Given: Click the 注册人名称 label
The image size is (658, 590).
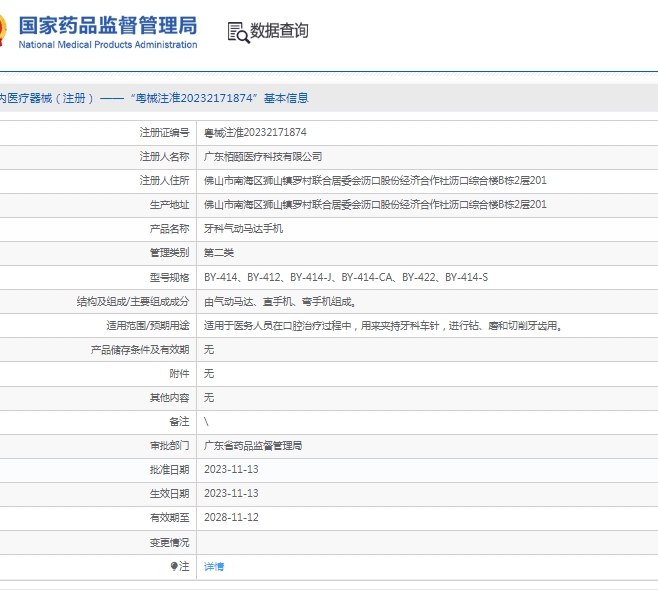Looking at the screenshot, I should click(x=164, y=157).
